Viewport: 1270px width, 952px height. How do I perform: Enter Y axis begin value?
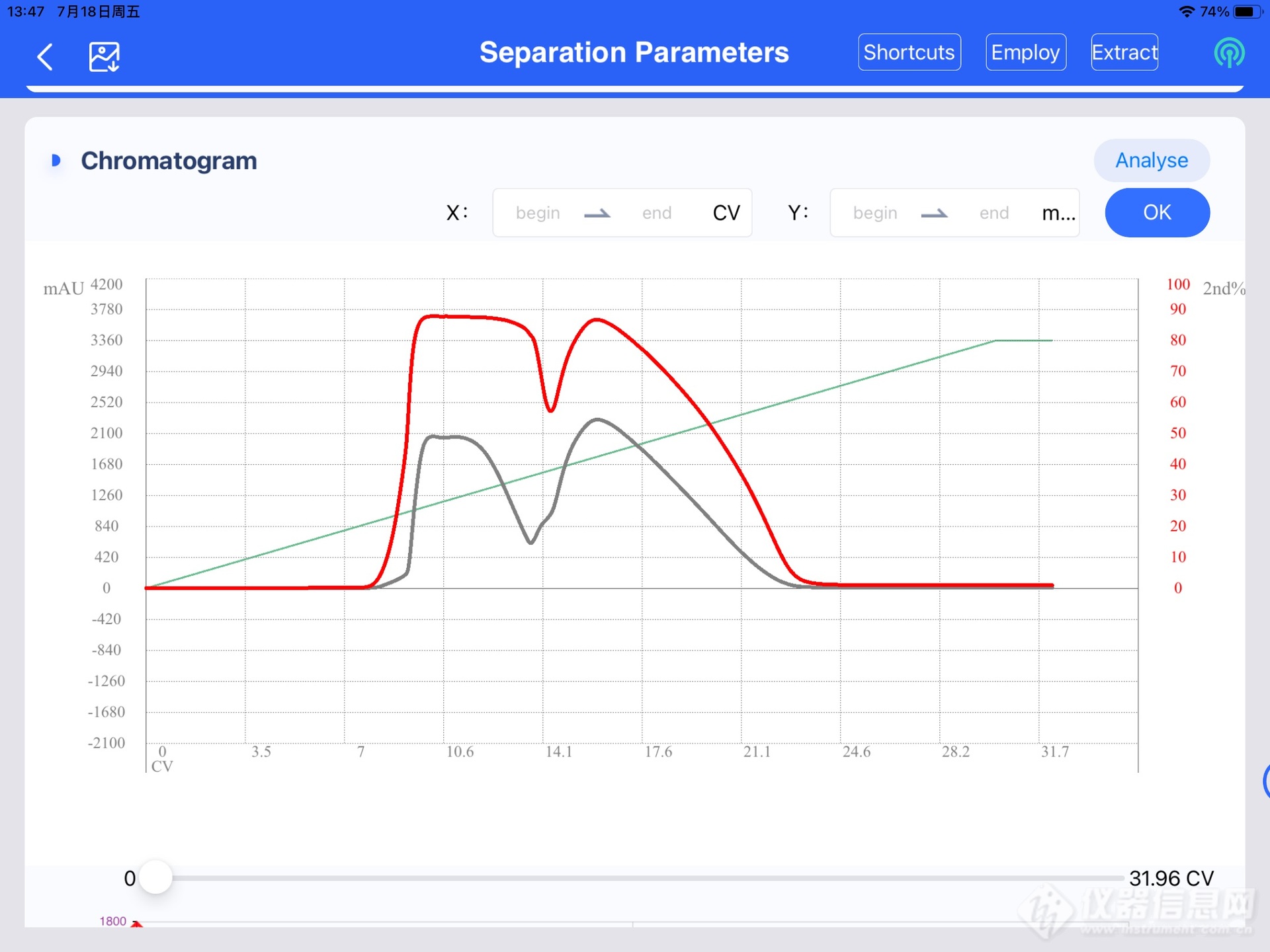pos(874,213)
